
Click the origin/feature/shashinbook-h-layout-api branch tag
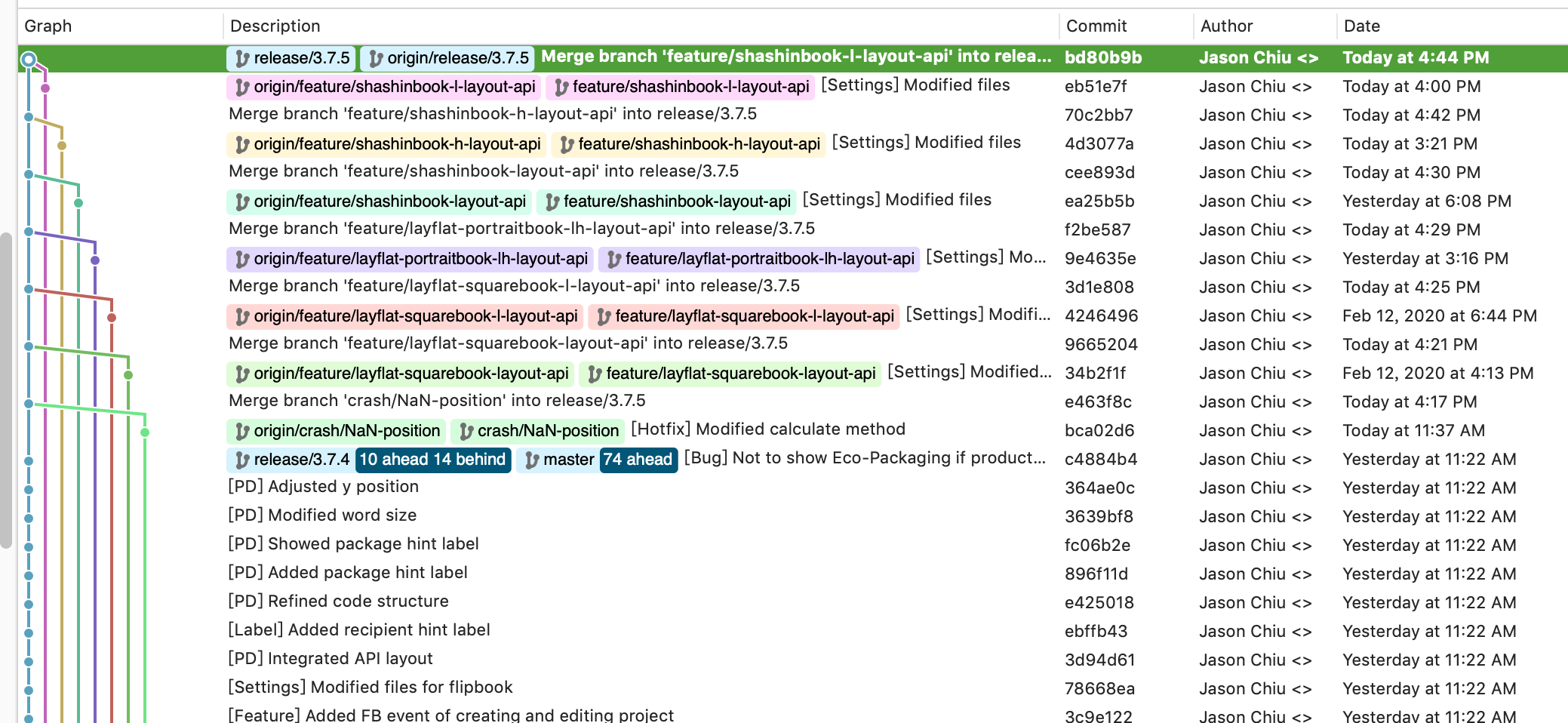click(387, 144)
